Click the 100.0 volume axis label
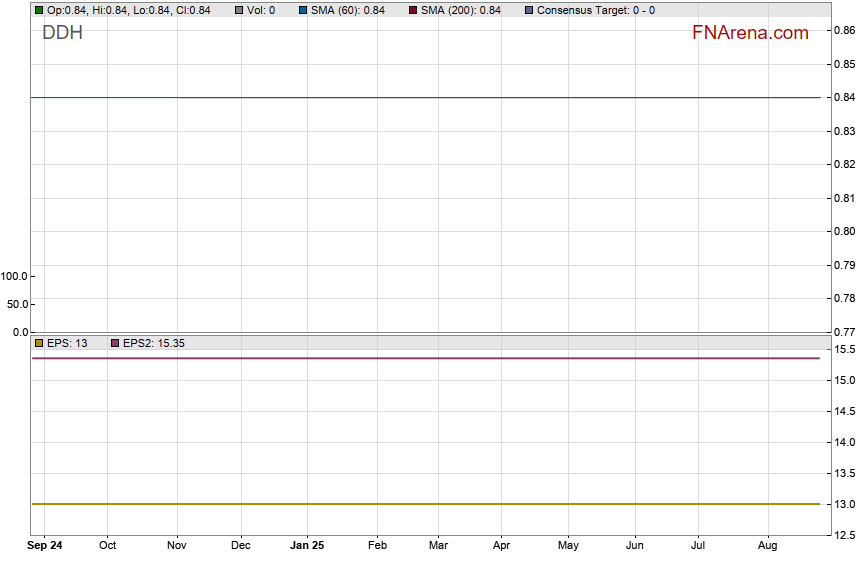859x566 pixels. click(16, 276)
